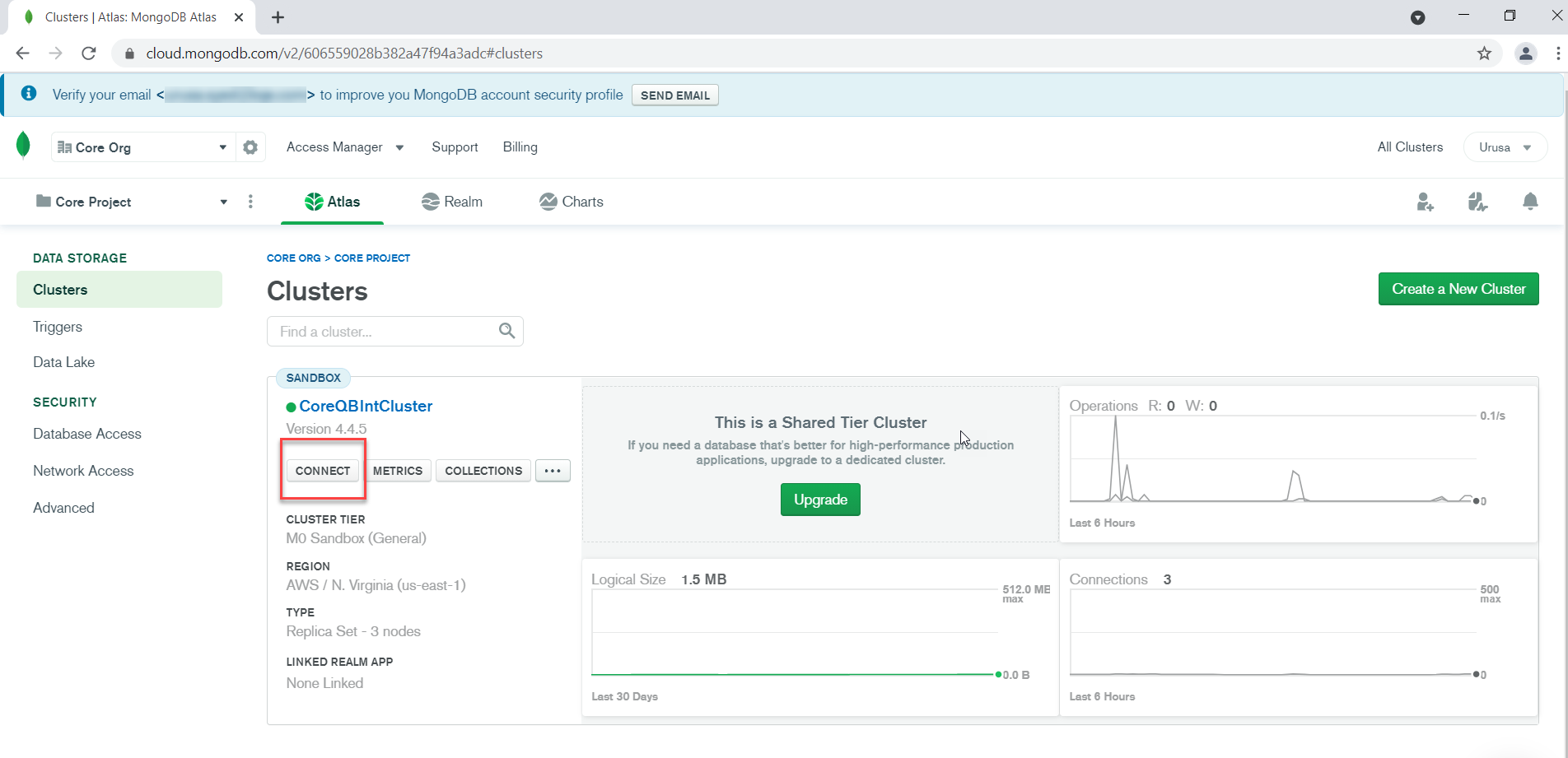This screenshot has height=758, width=1568.
Task: Click the search magnifier in cluster finder
Action: coord(506,331)
